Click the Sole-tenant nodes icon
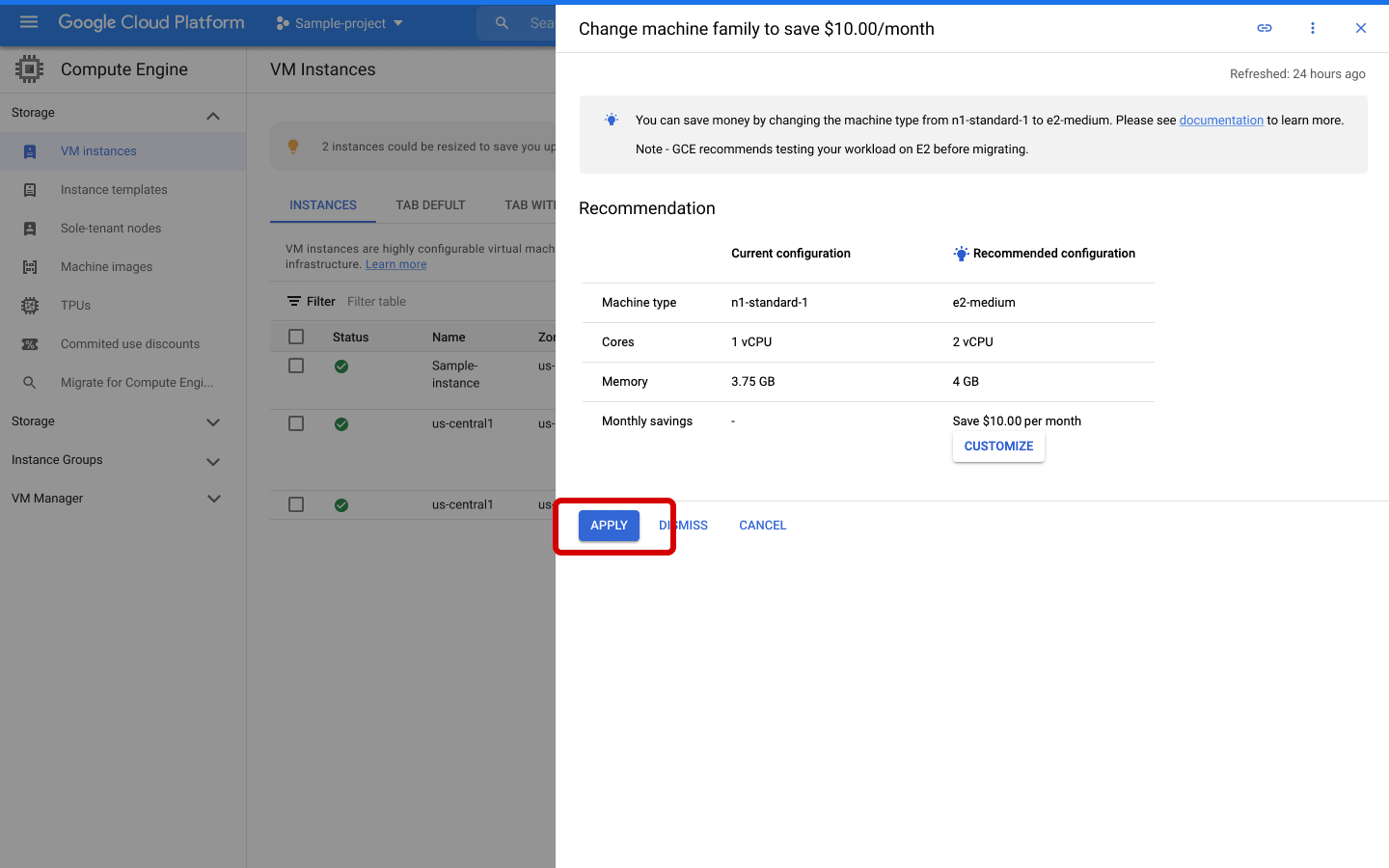 (30, 229)
